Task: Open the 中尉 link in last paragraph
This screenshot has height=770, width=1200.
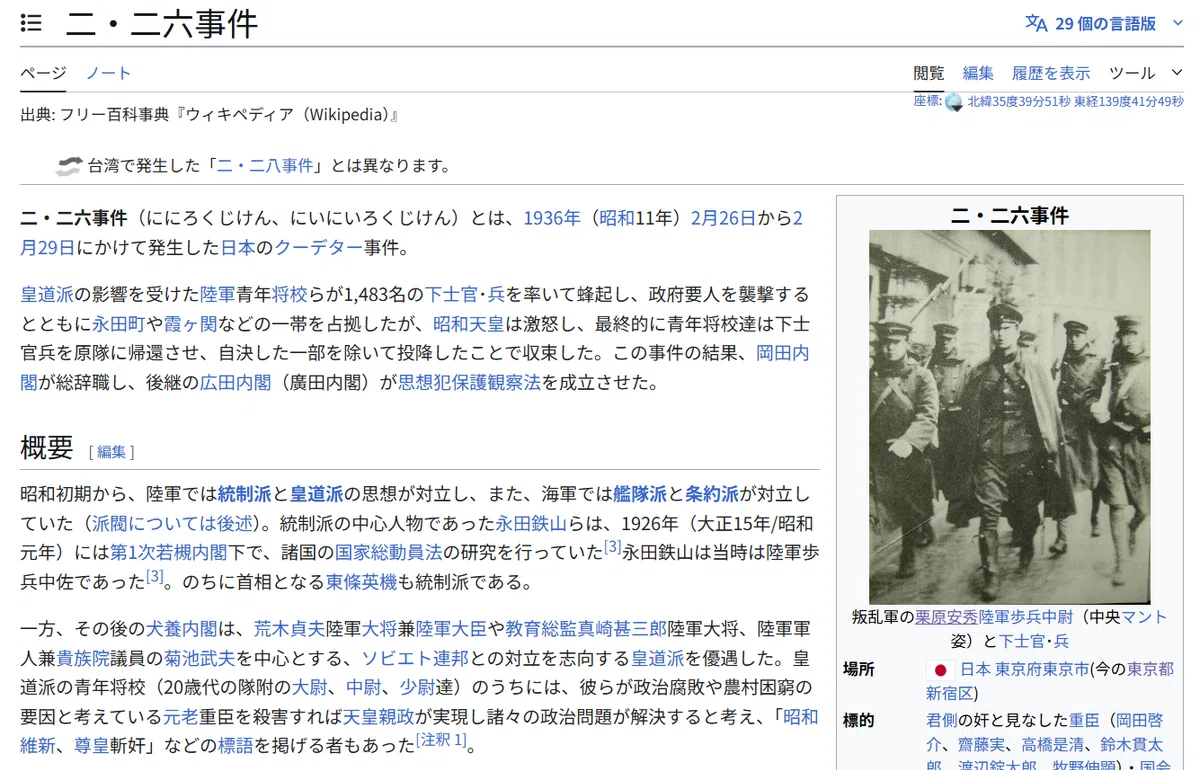Action: tap(362, 687)
